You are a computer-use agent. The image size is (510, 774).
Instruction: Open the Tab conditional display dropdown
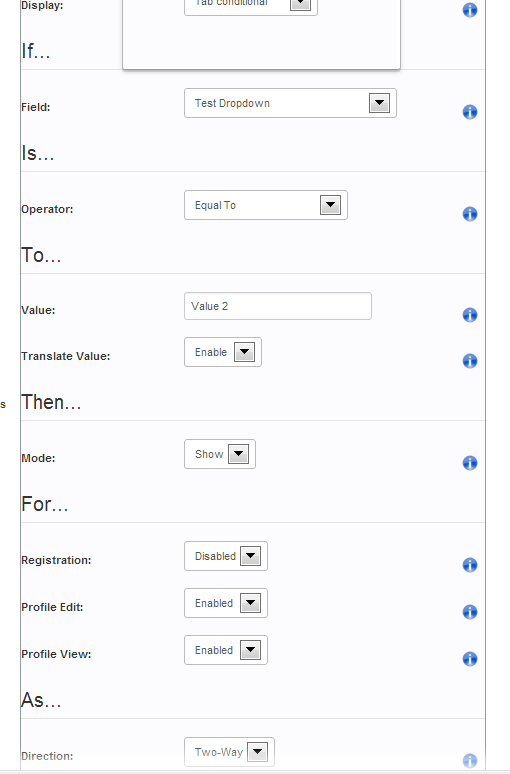click(x=251, y=5)
